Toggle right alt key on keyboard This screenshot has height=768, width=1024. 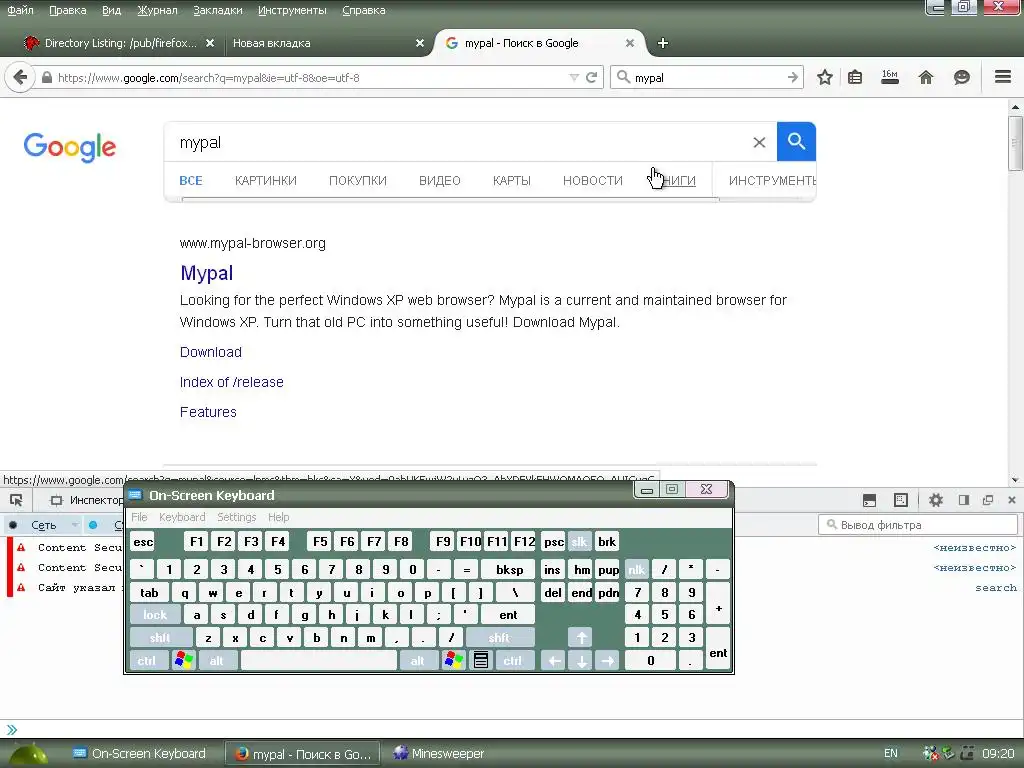(x=417, y=660)
